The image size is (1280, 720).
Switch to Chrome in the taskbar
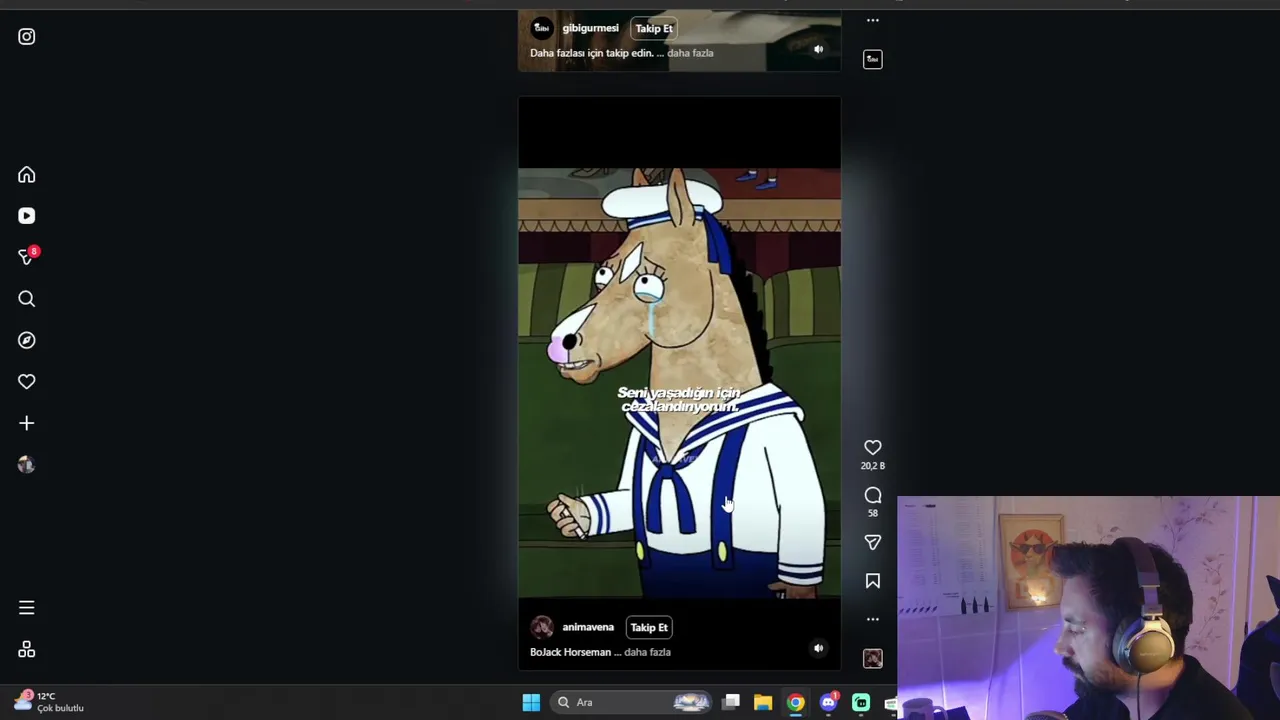[x=795, y=702]
